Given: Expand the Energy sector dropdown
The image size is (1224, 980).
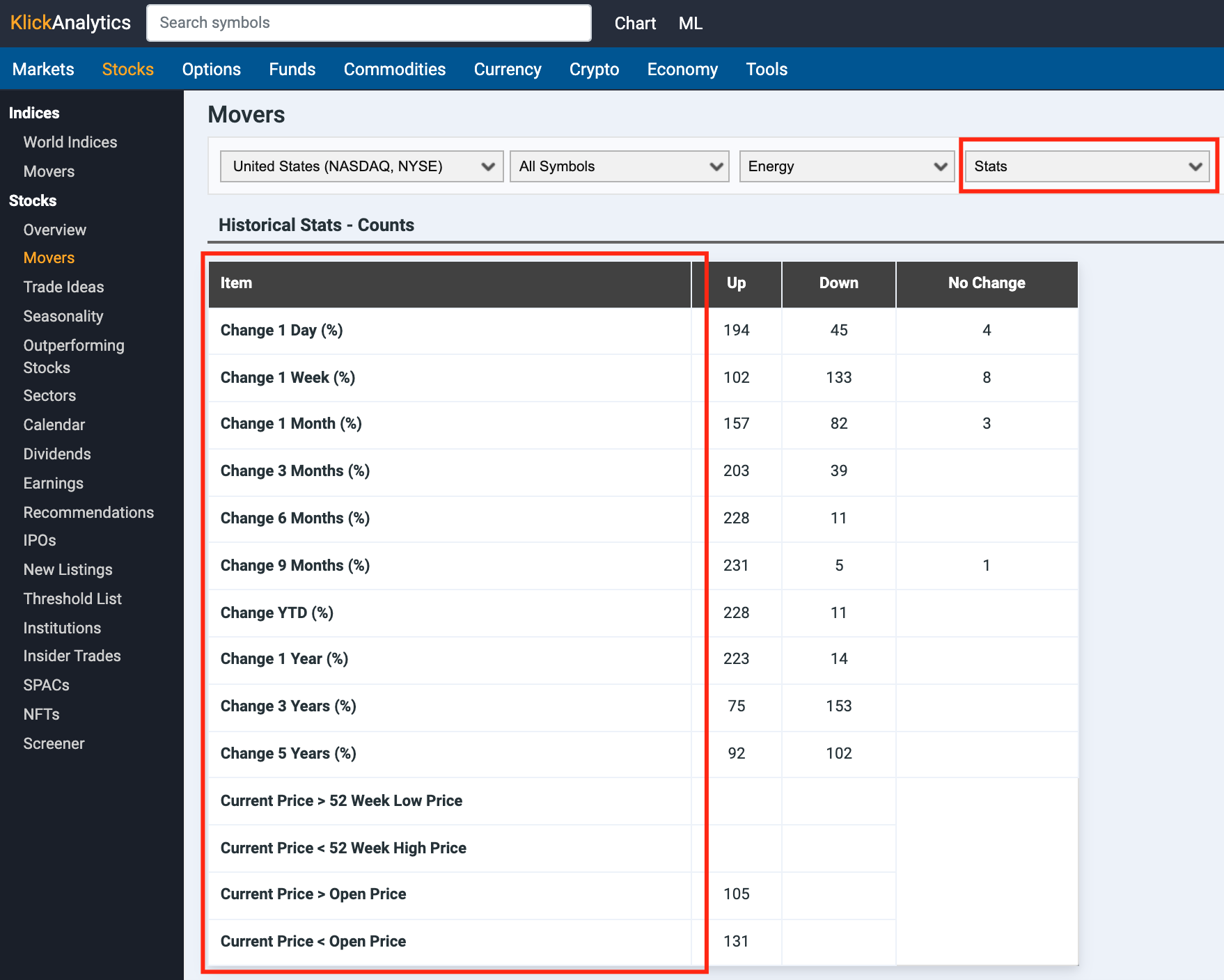Looking at the screenshot, I should [847, 166].
